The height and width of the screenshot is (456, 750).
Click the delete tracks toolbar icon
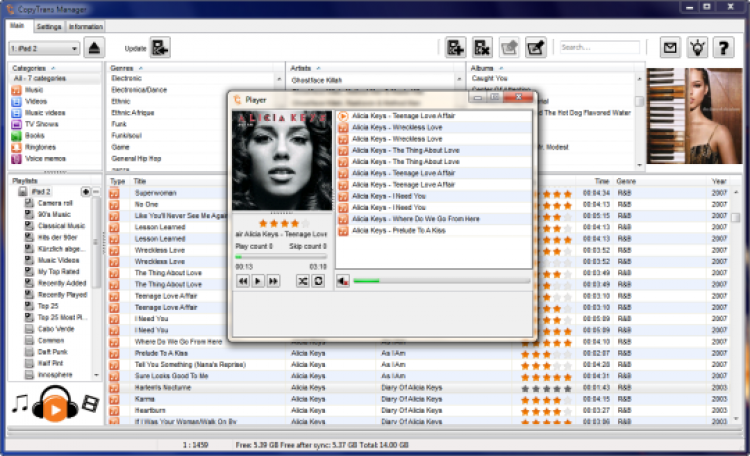(482, 47)
